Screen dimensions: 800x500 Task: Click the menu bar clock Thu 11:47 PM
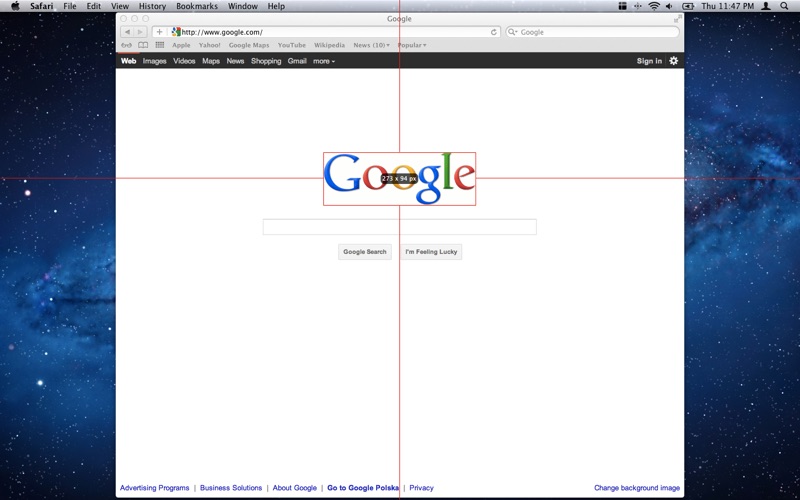[x=728, y=6]
